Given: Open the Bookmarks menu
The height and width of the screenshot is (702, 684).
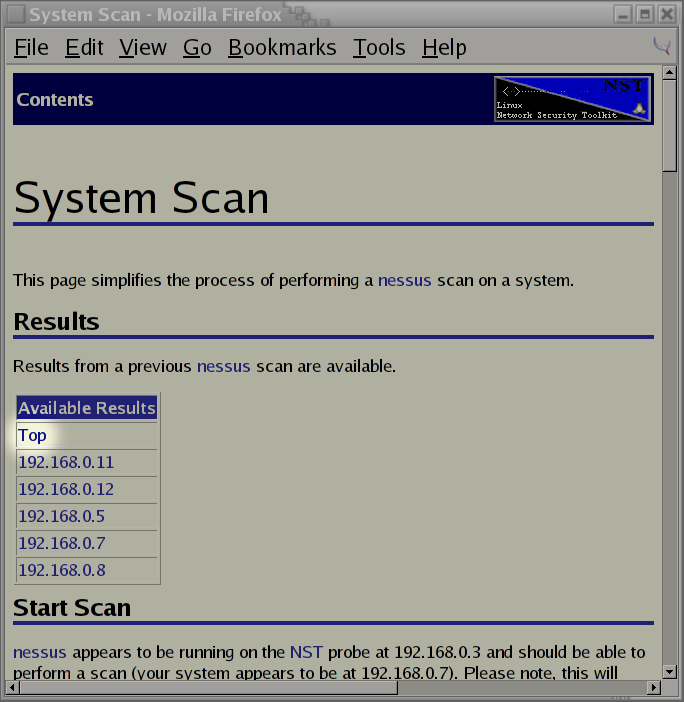Looking at the screenshot, I should [x=282, y=47].
